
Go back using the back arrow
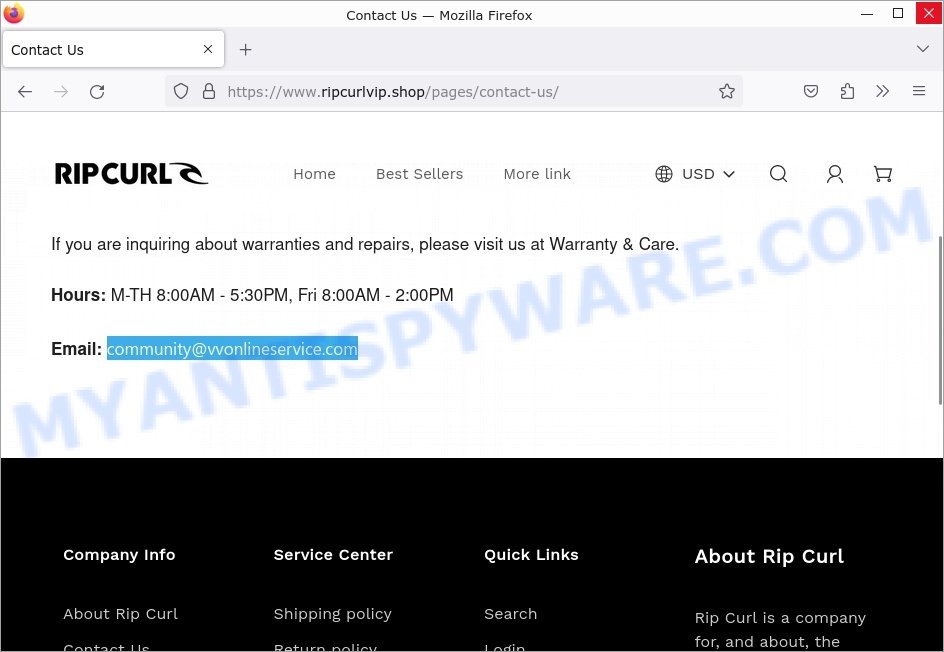click(25, 92)
